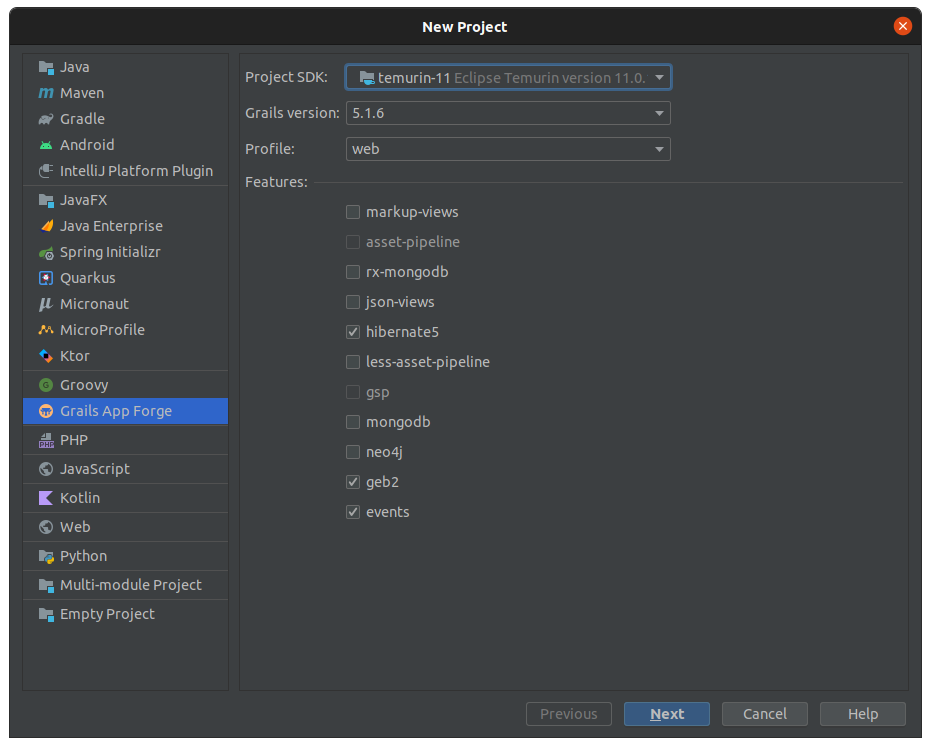Screen dimensions: 931x747
Task: Choose the green Android robot icon
Action: pos(46,145)
